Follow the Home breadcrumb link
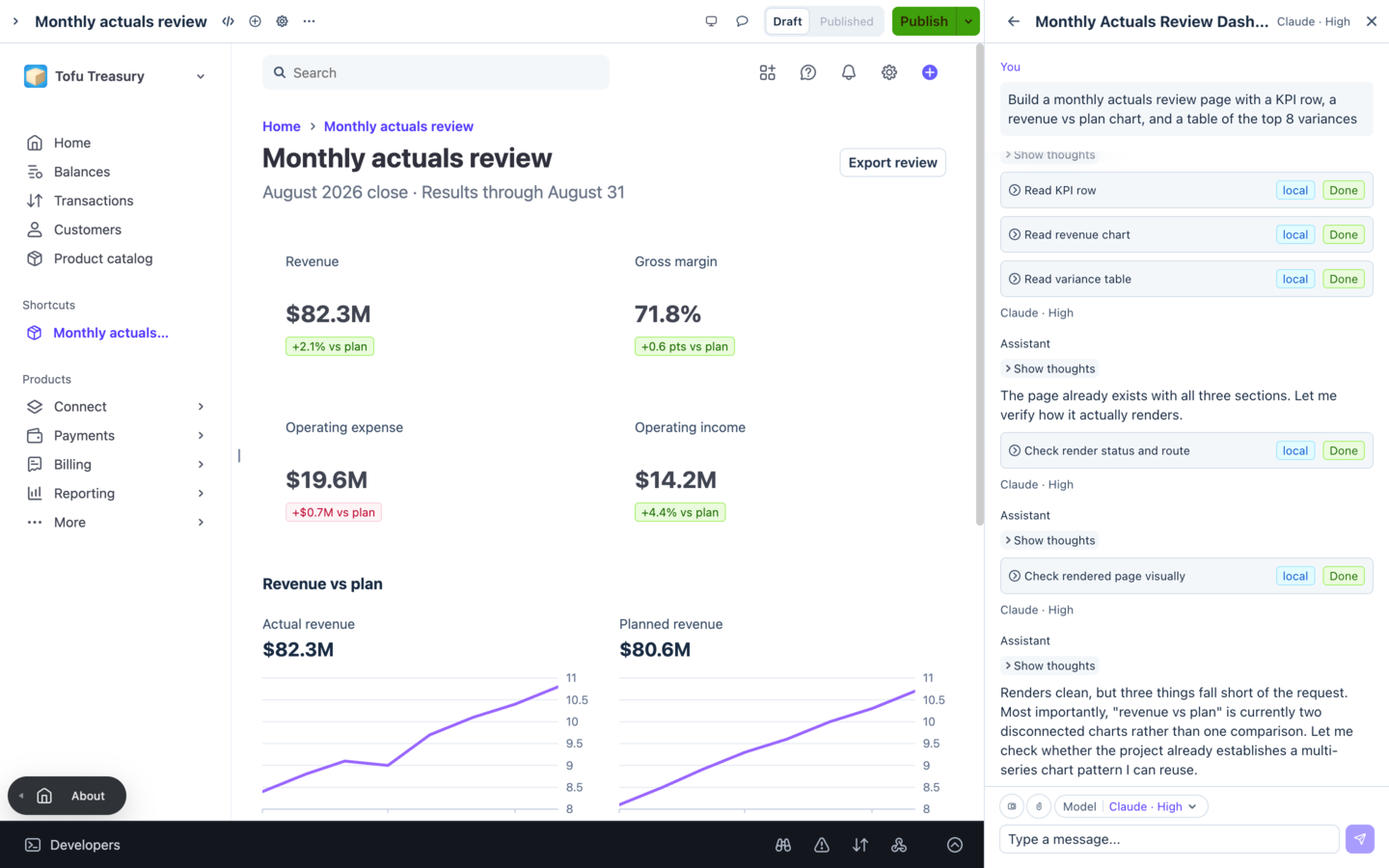This screenshot has height=868, width=1389. click(x=282, y=126)
